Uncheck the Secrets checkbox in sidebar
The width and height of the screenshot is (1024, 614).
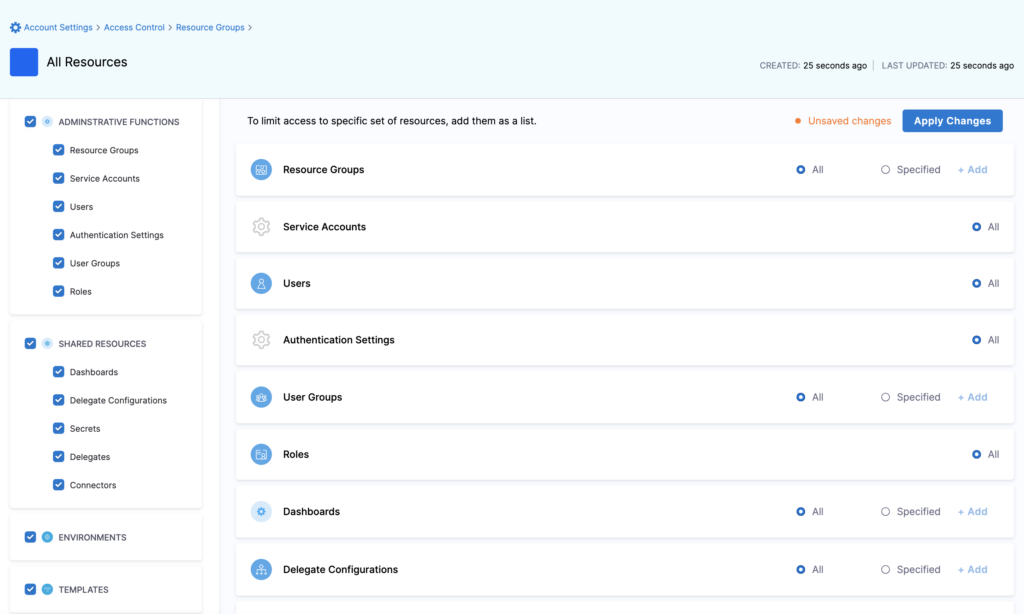click(59, 428)
